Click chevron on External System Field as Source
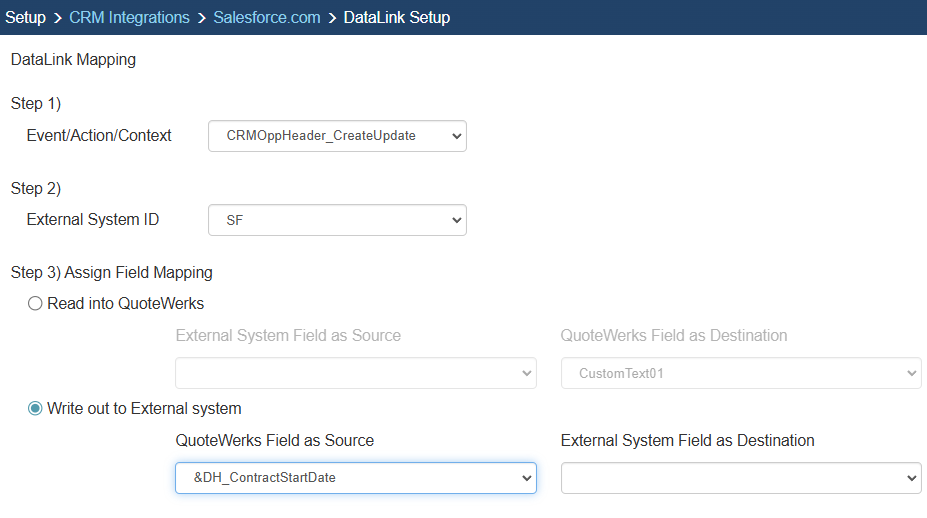This screenshot has width=927, height=518. [x=526, y=374]
